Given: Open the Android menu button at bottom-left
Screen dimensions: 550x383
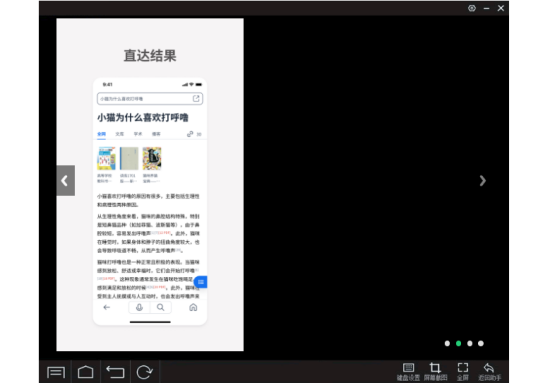Looking at the screenshot, I should coord(56,372).
